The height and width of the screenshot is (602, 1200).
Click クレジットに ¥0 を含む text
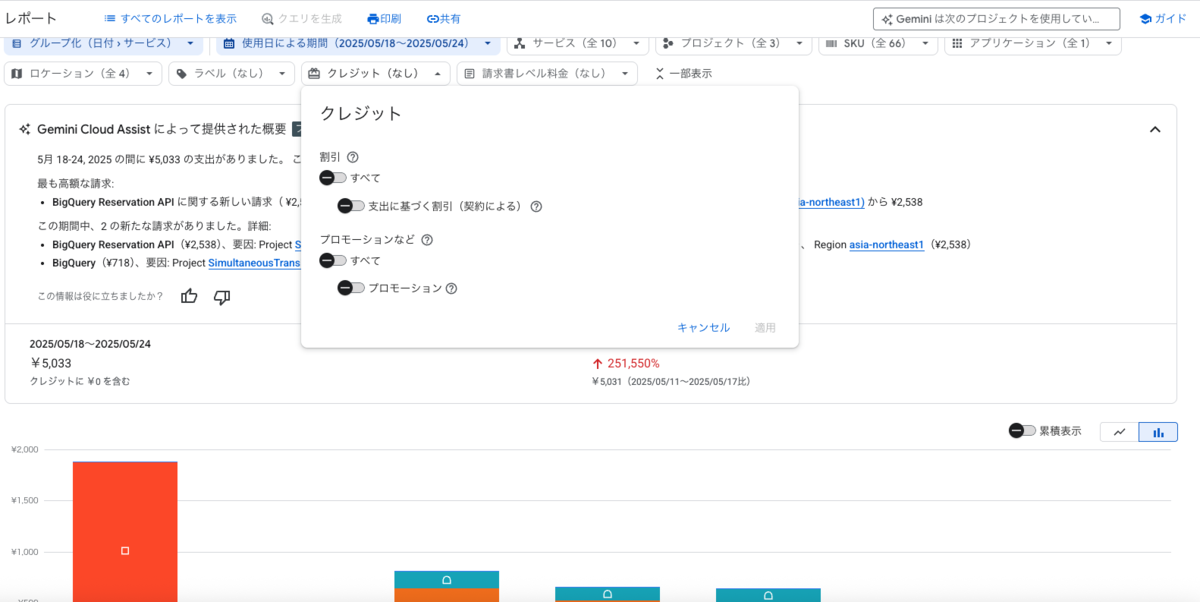pyautogui.click(x=80, y=381)
